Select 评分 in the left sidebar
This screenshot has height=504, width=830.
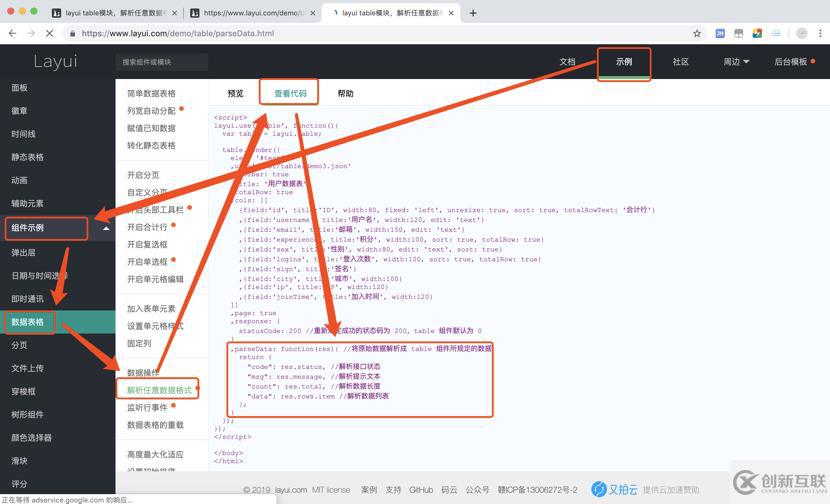coord(20,483)
